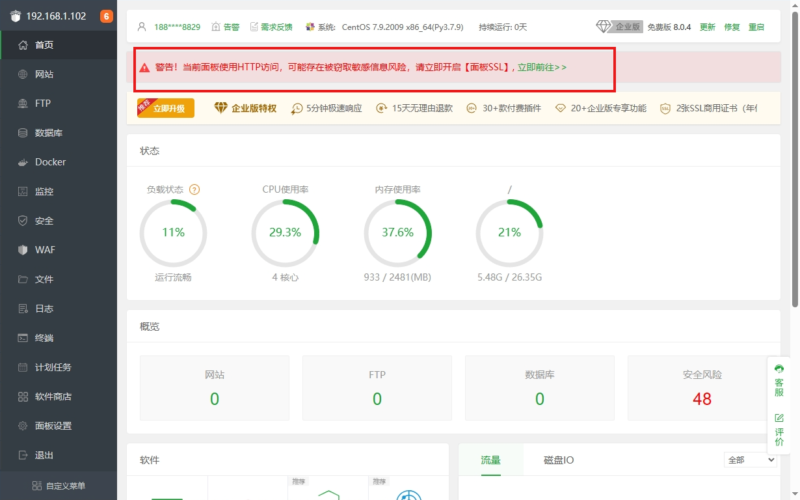Click the 37.6% memory usage gauge
The height and width of the screenshot is (500, 800).
click(x=397, y=233)
